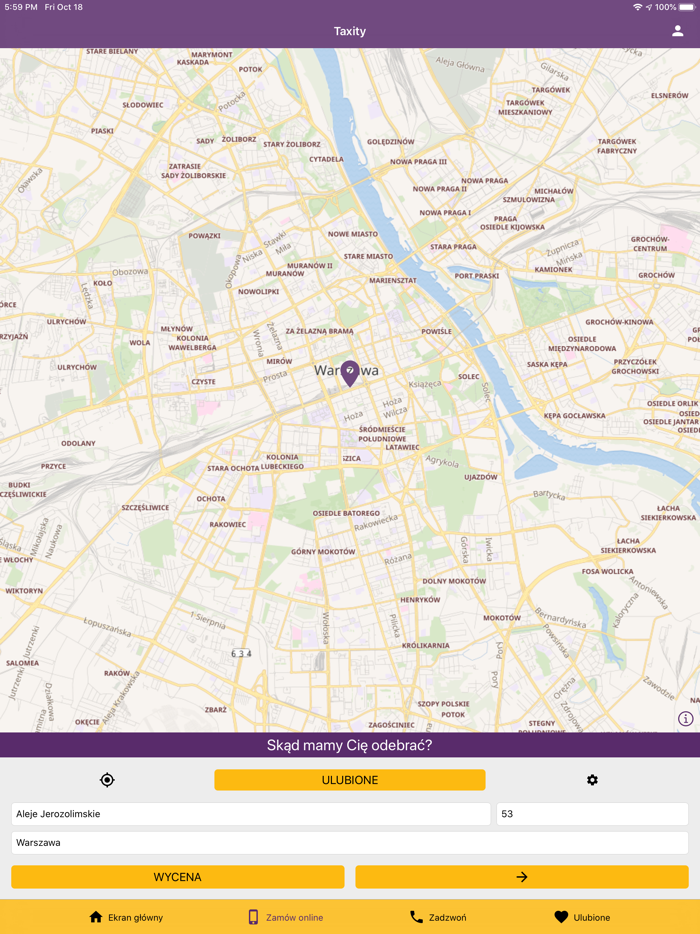Viewport: 700px width, 934px height.
Task: Continue with the arrow button
Action: tap(522, 877)
